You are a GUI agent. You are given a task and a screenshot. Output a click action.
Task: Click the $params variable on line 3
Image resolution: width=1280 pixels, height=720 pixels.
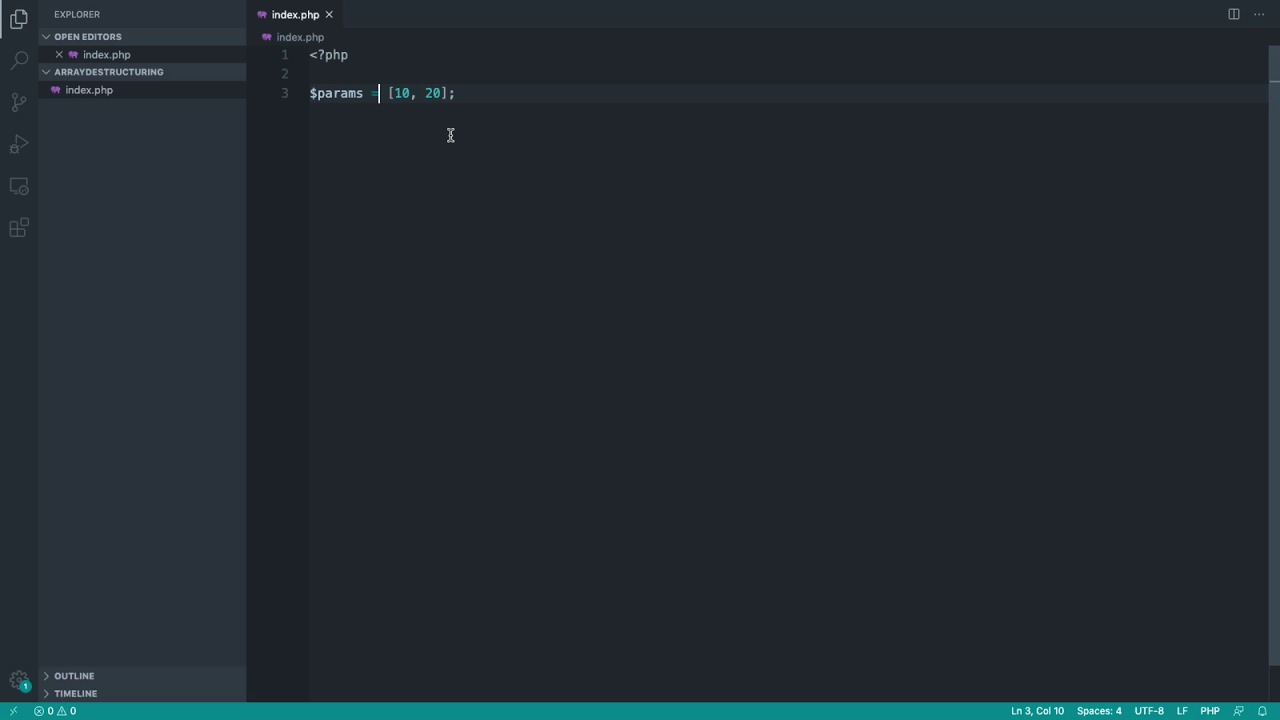[x=336, y=93]
